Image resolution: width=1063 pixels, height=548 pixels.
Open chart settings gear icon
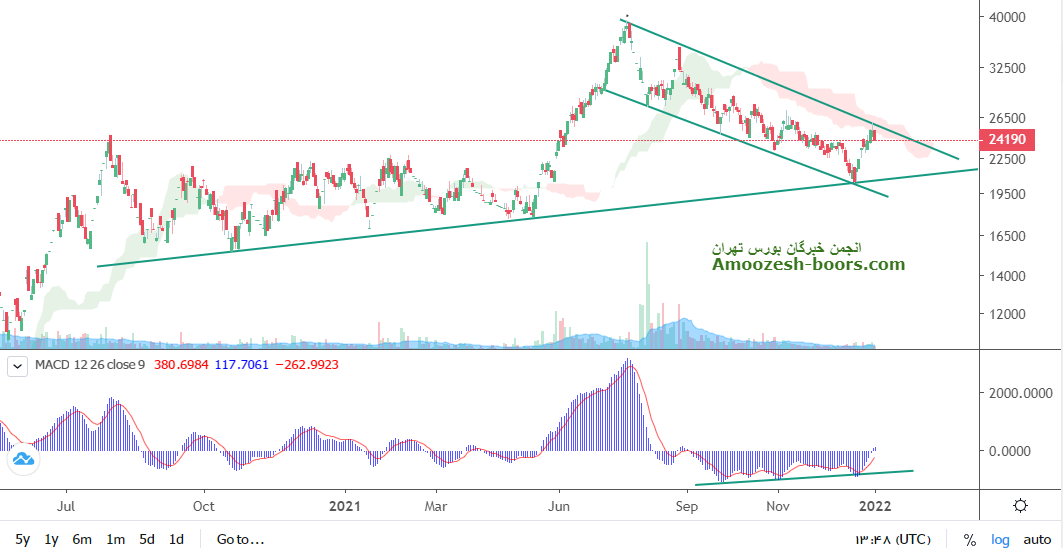[1019, 505]
